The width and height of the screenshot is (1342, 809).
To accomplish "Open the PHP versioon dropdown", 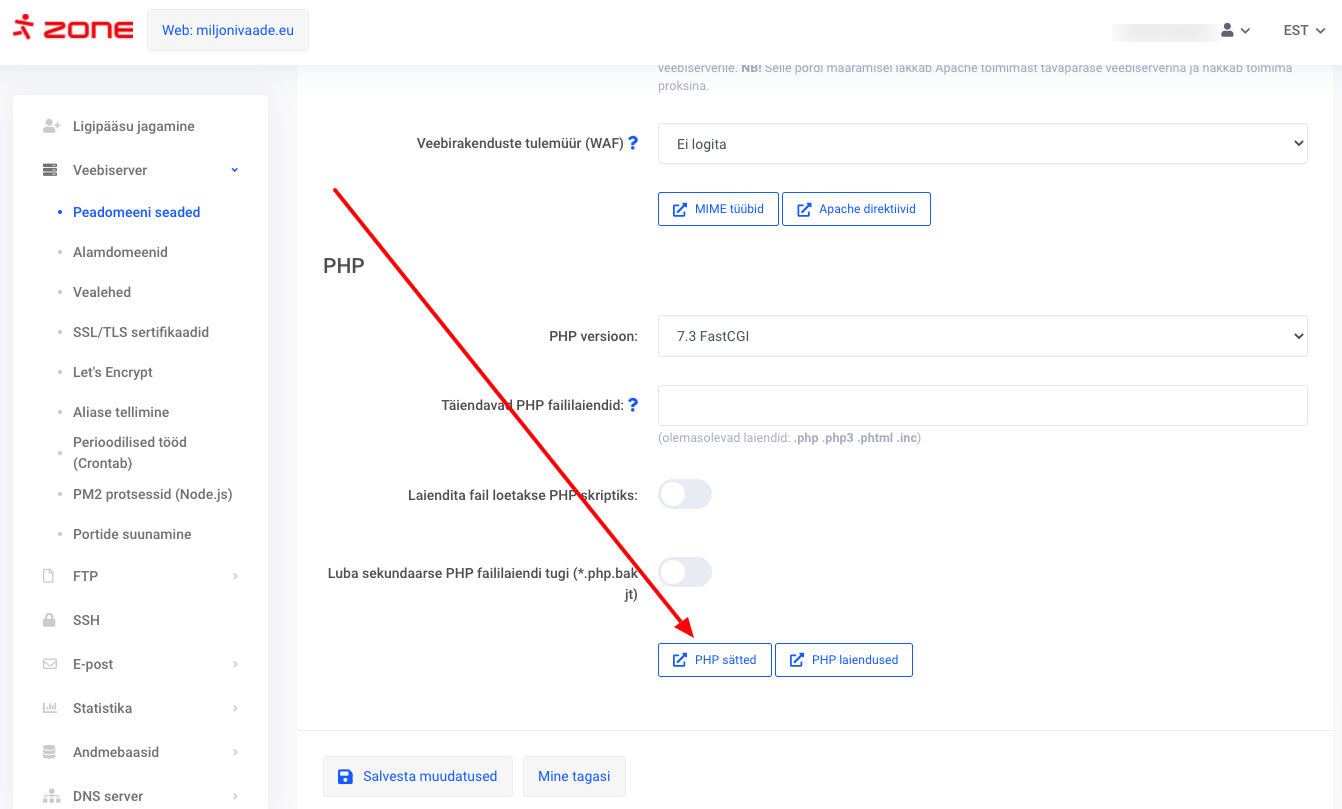I will point(982,336).
